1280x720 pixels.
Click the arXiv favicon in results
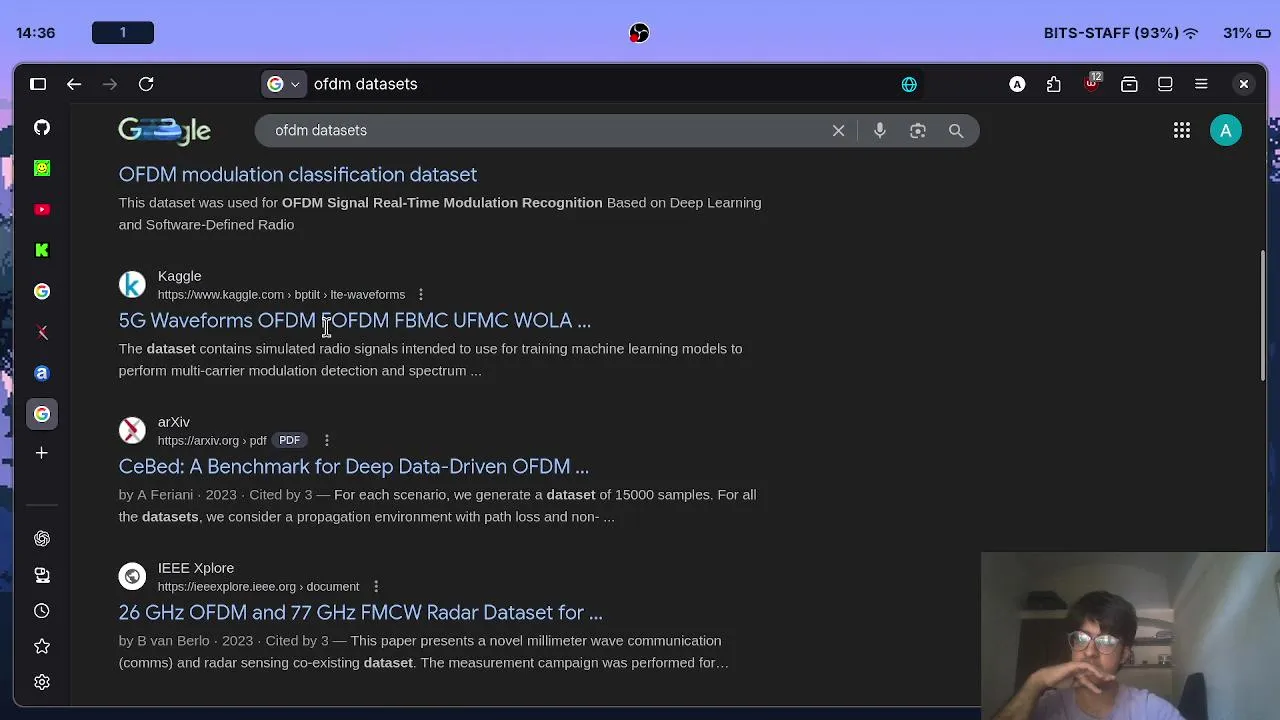click(132, 430)
